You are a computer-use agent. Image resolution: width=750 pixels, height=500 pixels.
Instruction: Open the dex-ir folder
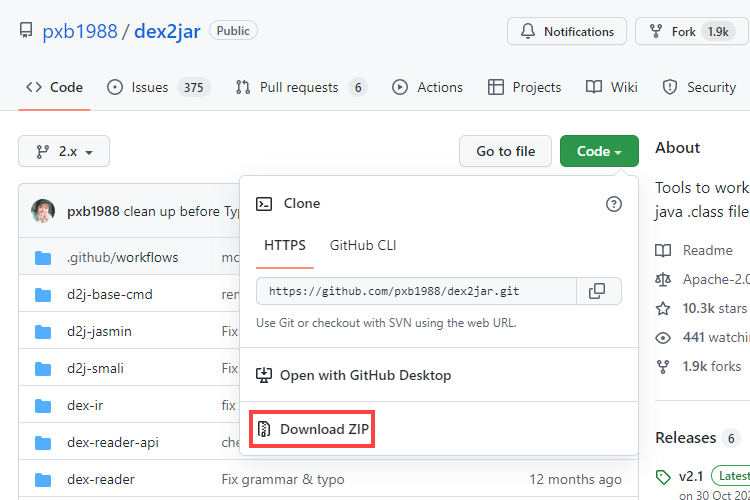click(85, 405)
